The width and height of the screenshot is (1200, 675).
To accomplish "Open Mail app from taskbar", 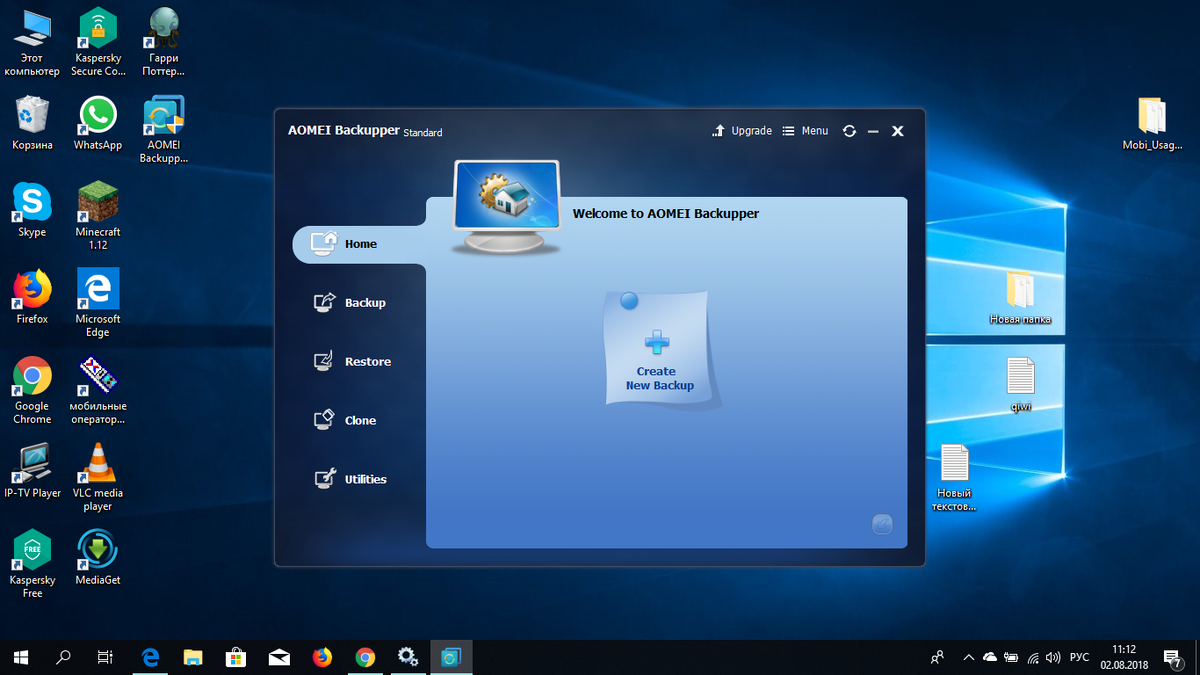I will pos(280,657).
